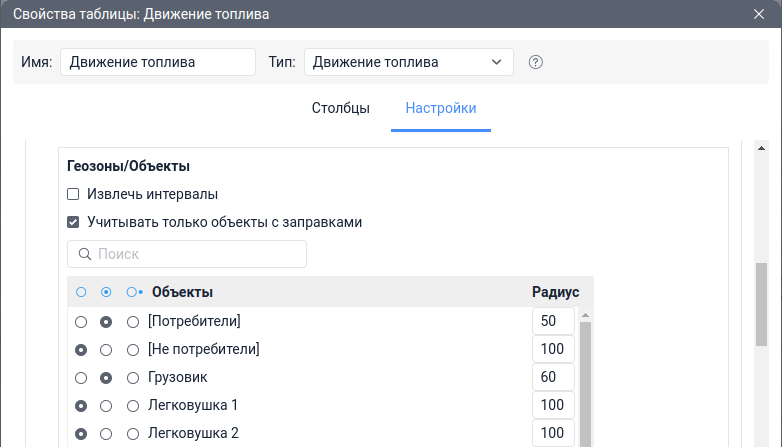This screenshot has width=782, height=447.
Task: Click the dotted circle column header icon
Action: [x=106, y=293]
